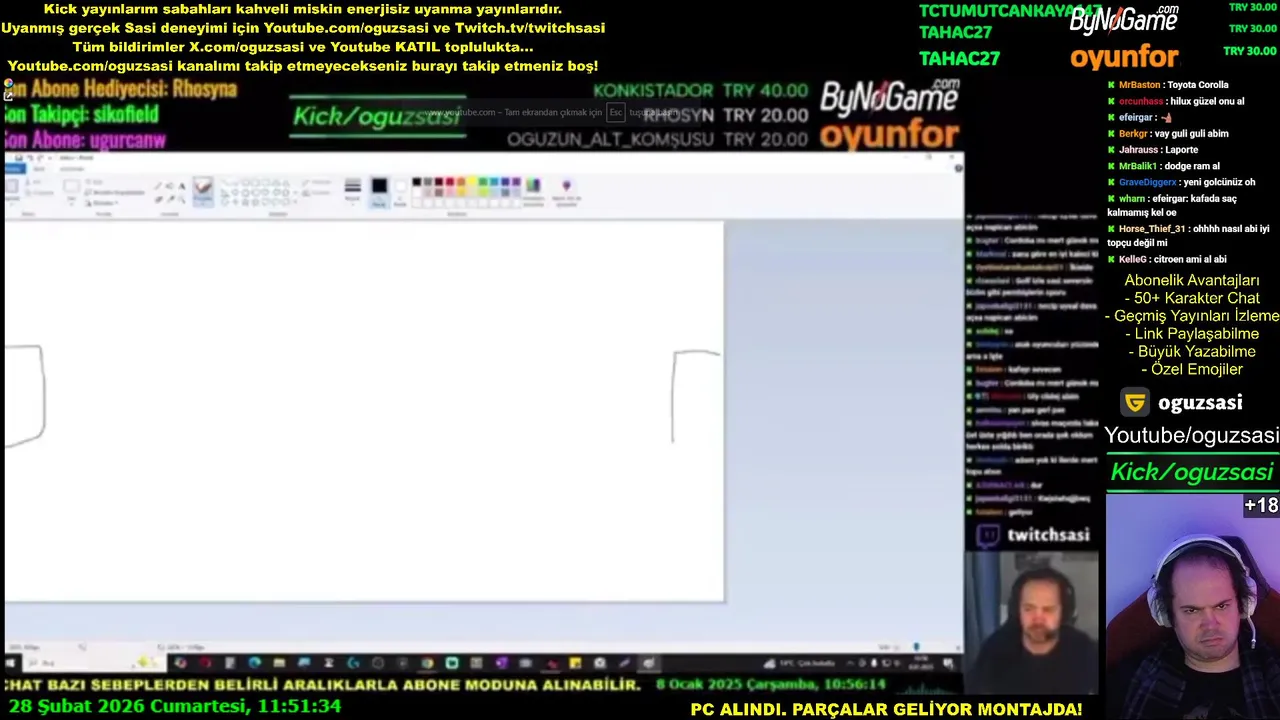Pick the black palette swatch
Image resolution: width=1280 pixels, height=720 pixels.
(416, 182)
